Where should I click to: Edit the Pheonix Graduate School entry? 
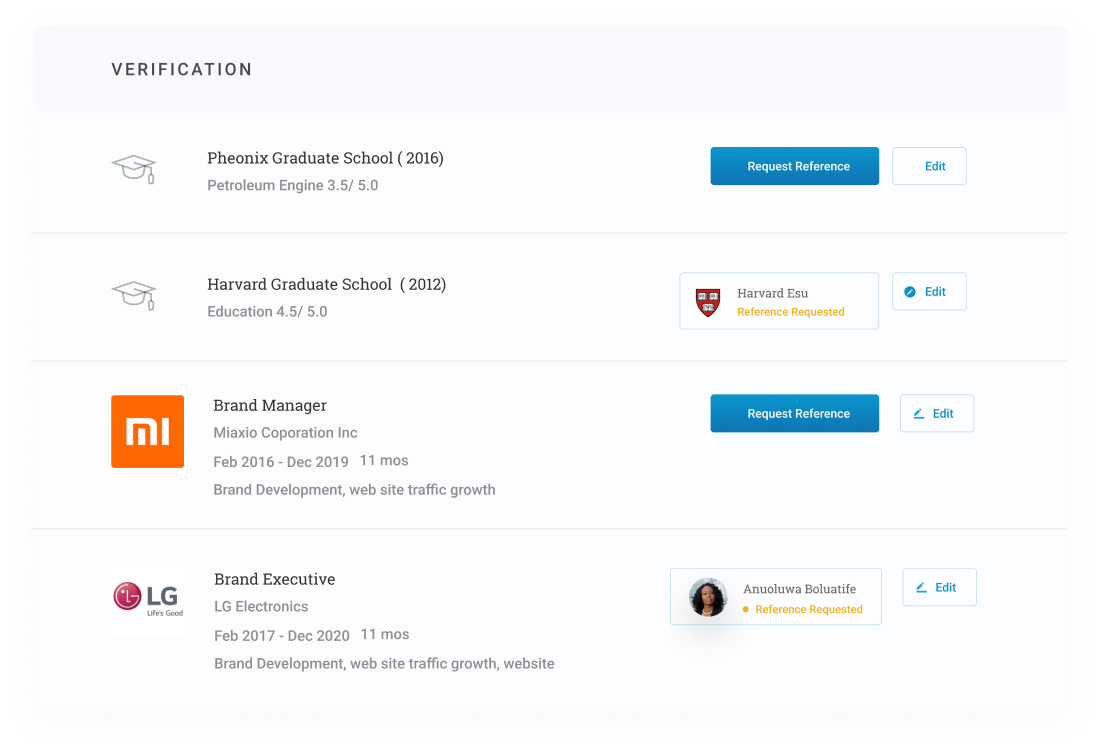pos(929,166)
